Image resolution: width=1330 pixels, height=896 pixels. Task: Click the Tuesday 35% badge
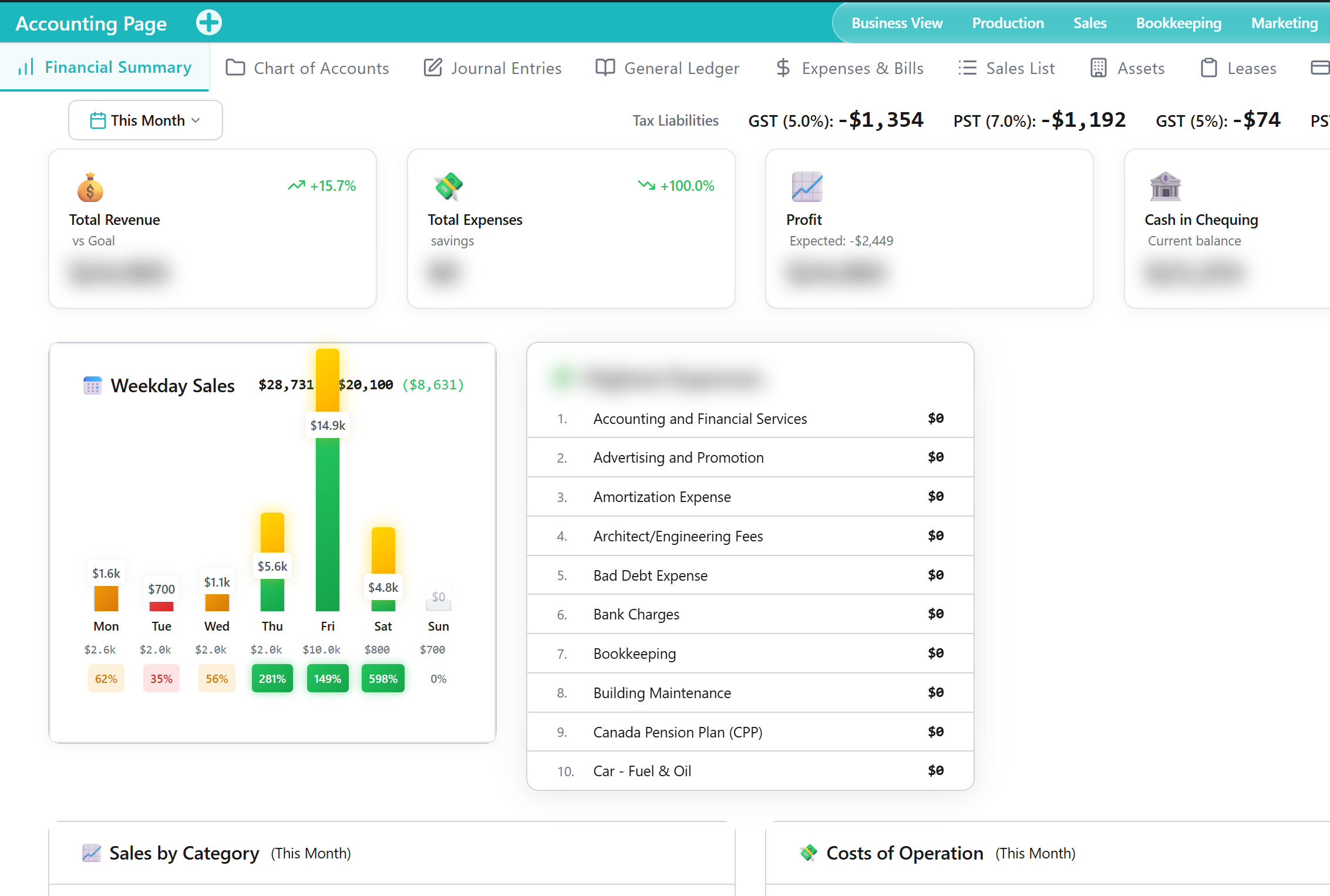[161, 679]
